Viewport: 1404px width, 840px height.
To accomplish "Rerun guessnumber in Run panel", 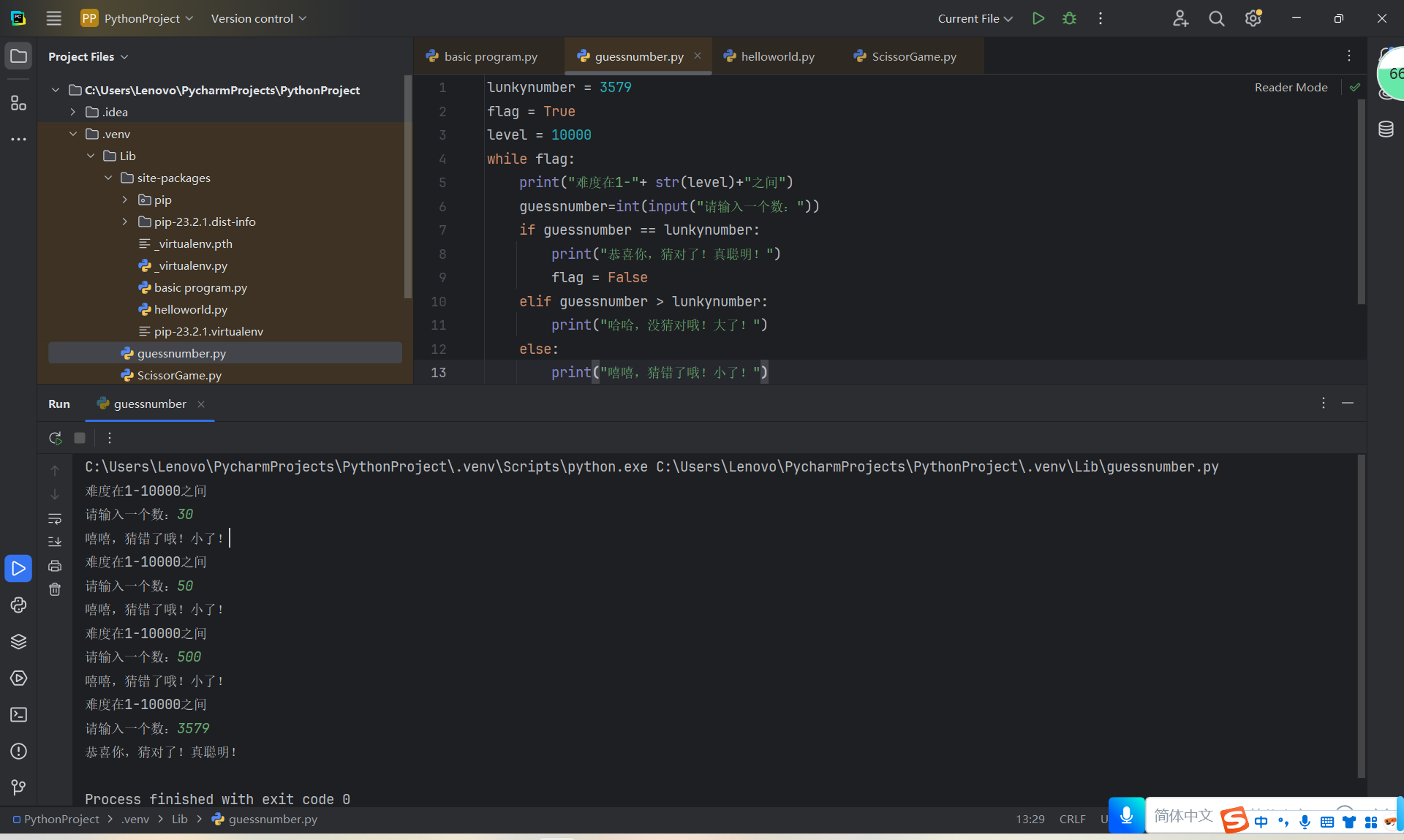I will 55,438.
